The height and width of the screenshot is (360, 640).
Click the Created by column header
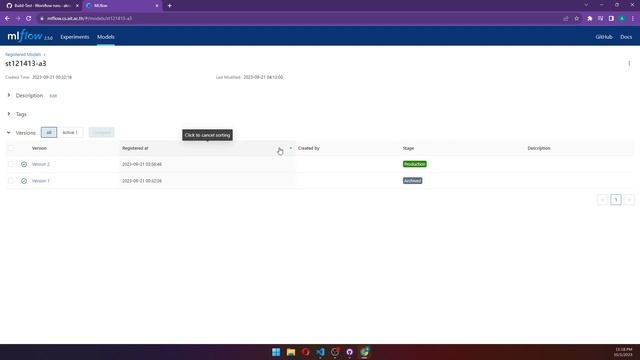click(x=309, y=148)
